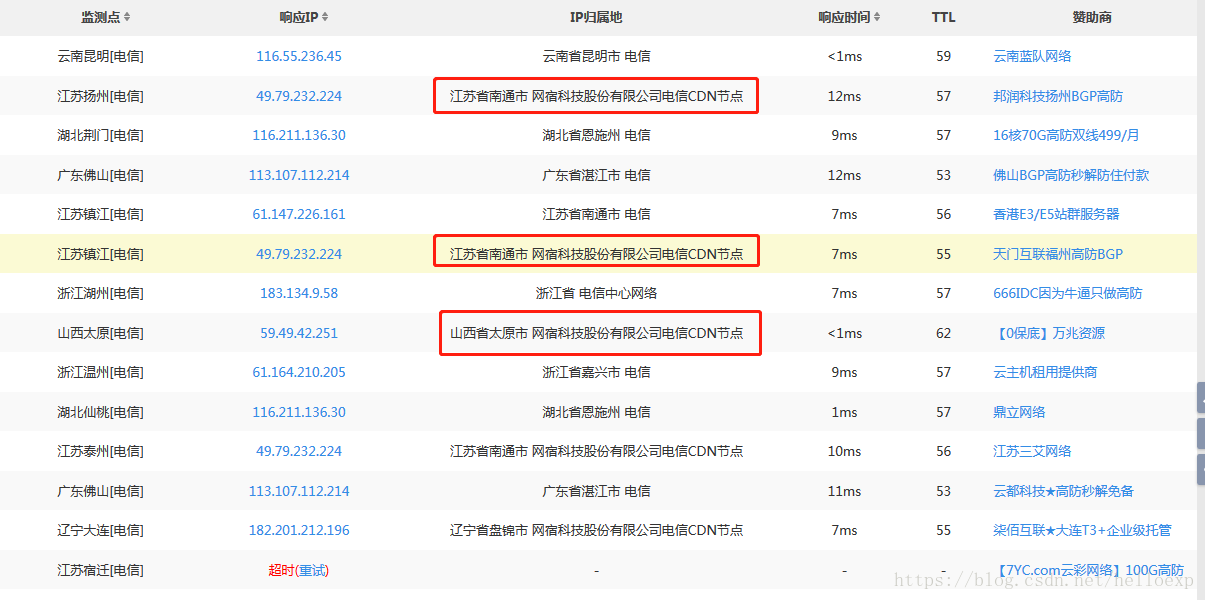Select monitoring point 江苏扬州[电信]

point(100,96)
